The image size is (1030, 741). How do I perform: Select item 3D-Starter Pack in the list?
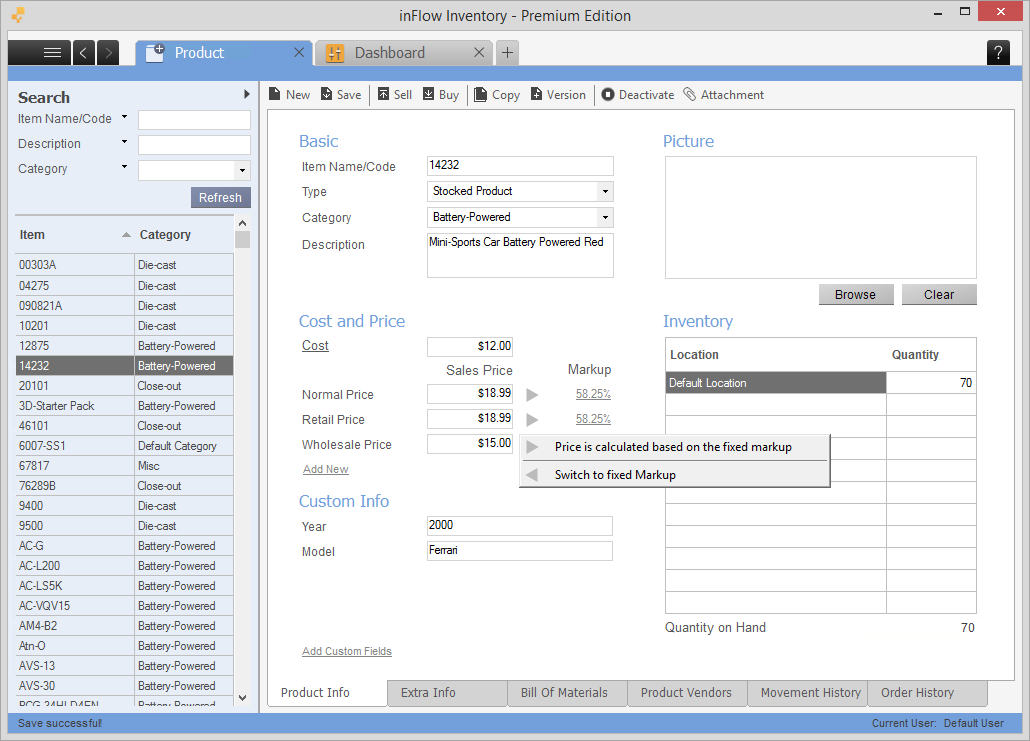coord(124,406)
